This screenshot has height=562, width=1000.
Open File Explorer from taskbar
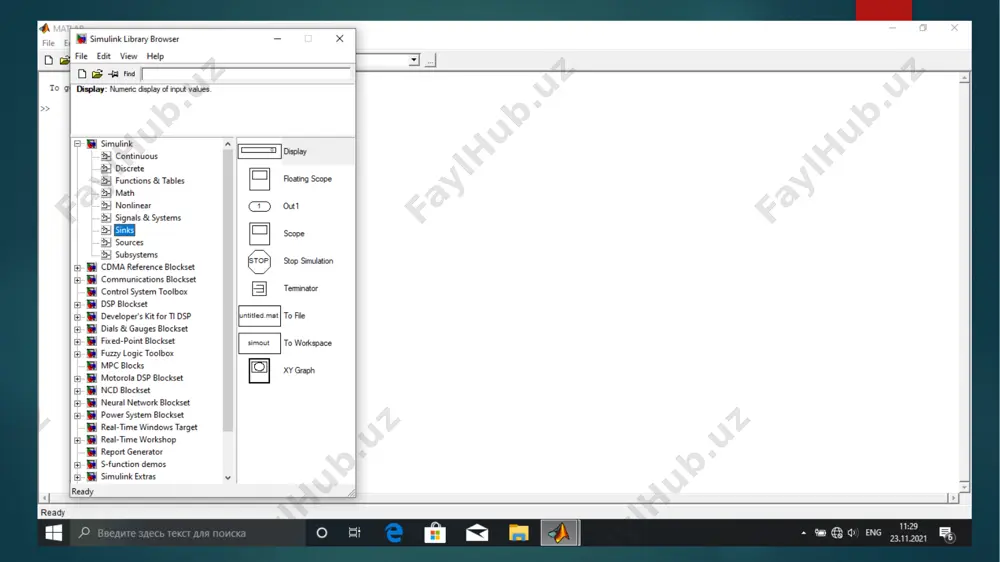point(518,533)
